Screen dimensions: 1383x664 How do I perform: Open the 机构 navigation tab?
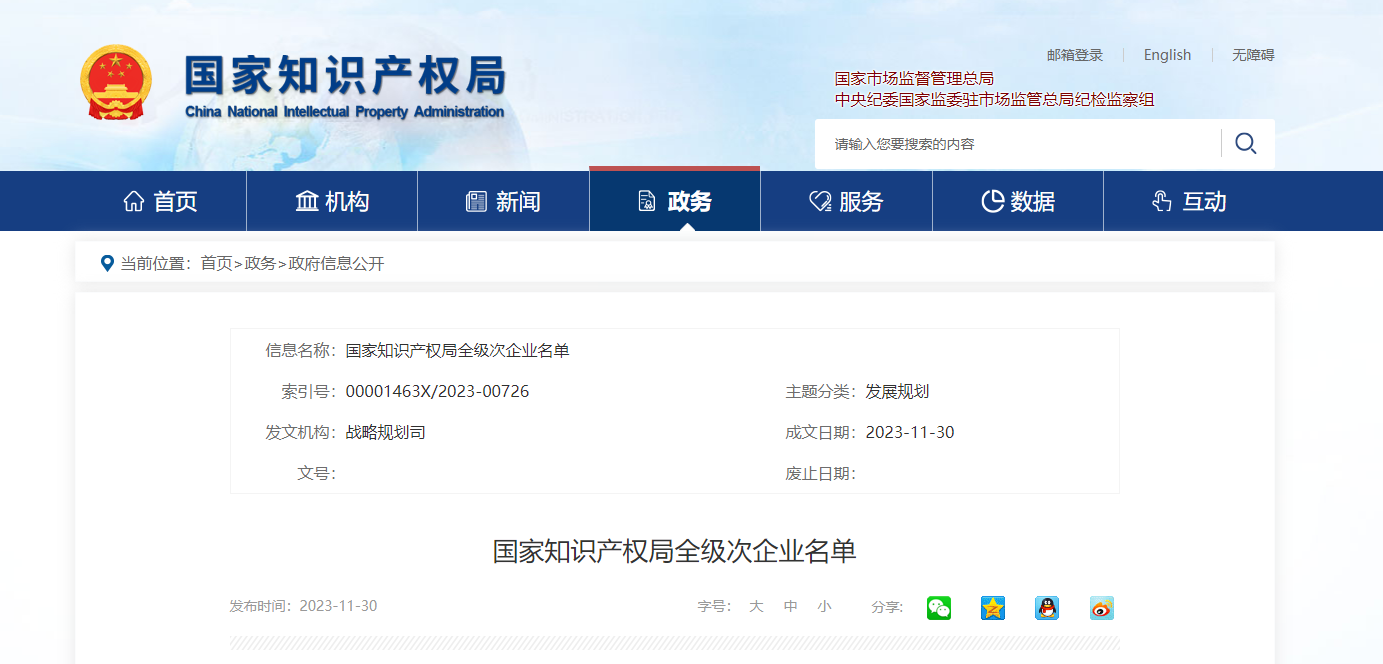[332, 202]
